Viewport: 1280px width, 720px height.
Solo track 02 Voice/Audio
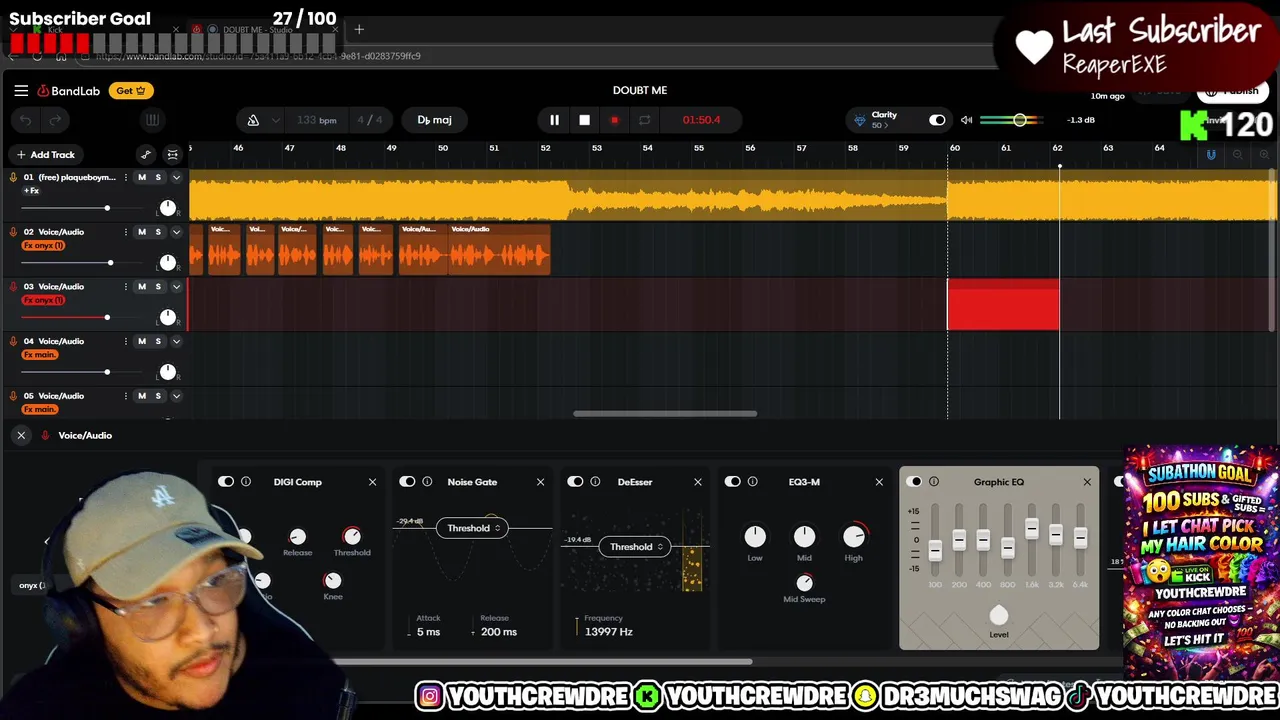158,232
